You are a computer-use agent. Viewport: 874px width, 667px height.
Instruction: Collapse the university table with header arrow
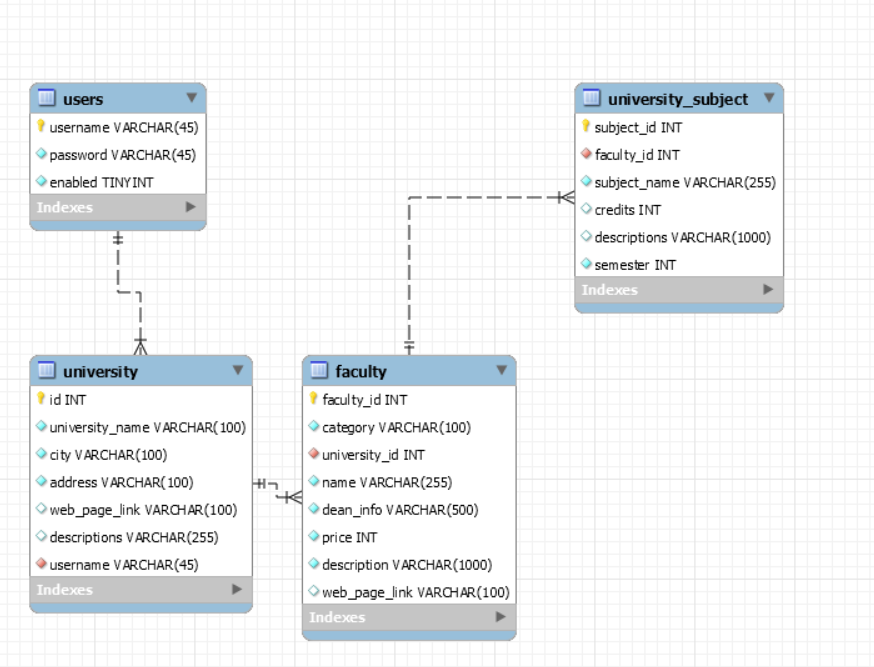pos(237,370)
